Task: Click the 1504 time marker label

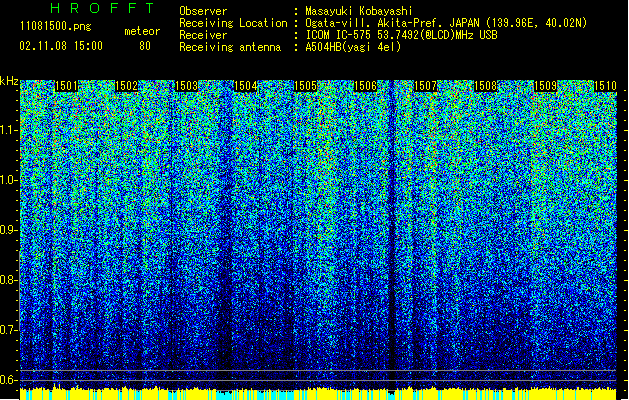Action: pos(246,86)
